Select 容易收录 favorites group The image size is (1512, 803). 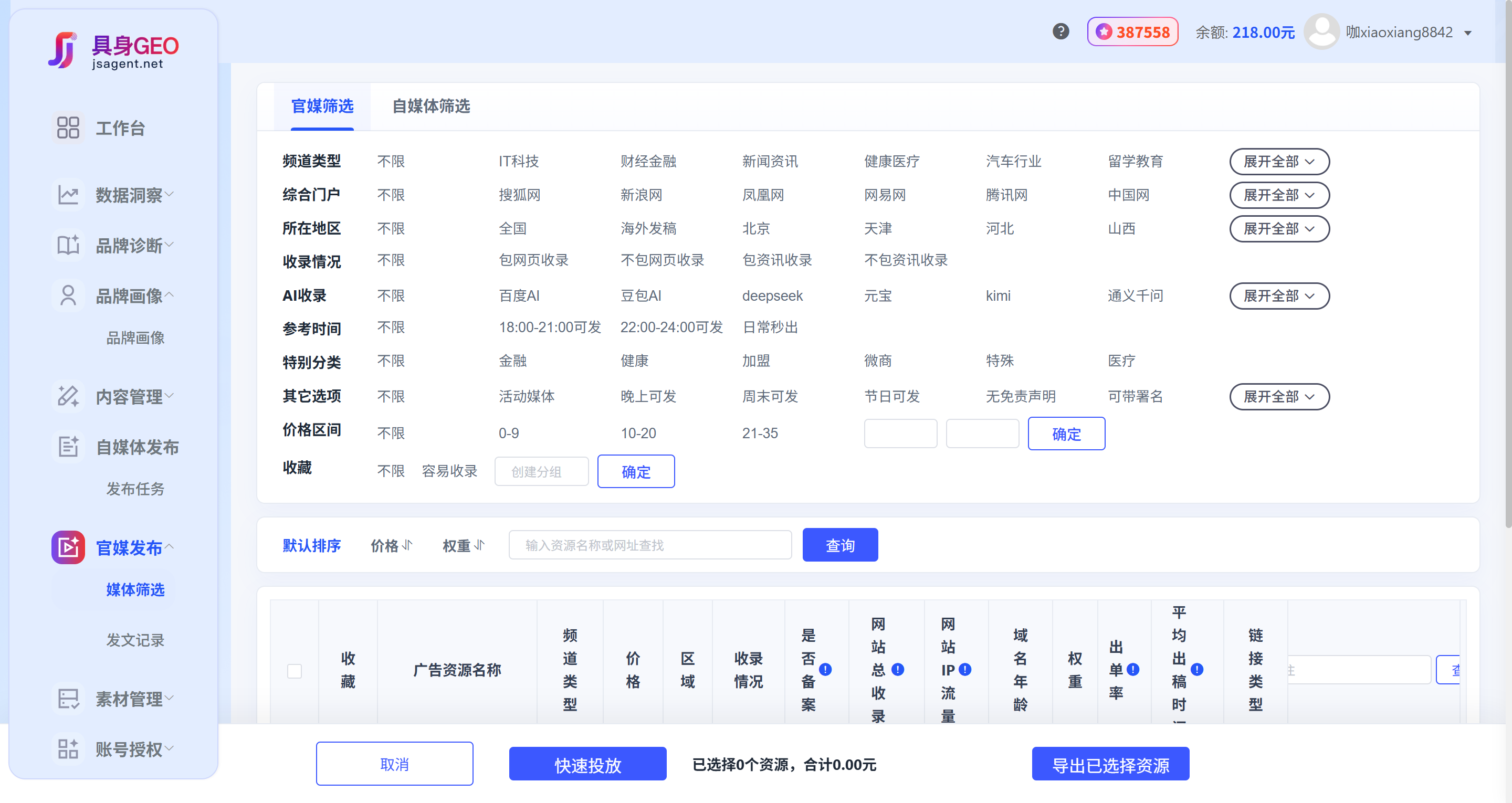click(x=449, y=471)
